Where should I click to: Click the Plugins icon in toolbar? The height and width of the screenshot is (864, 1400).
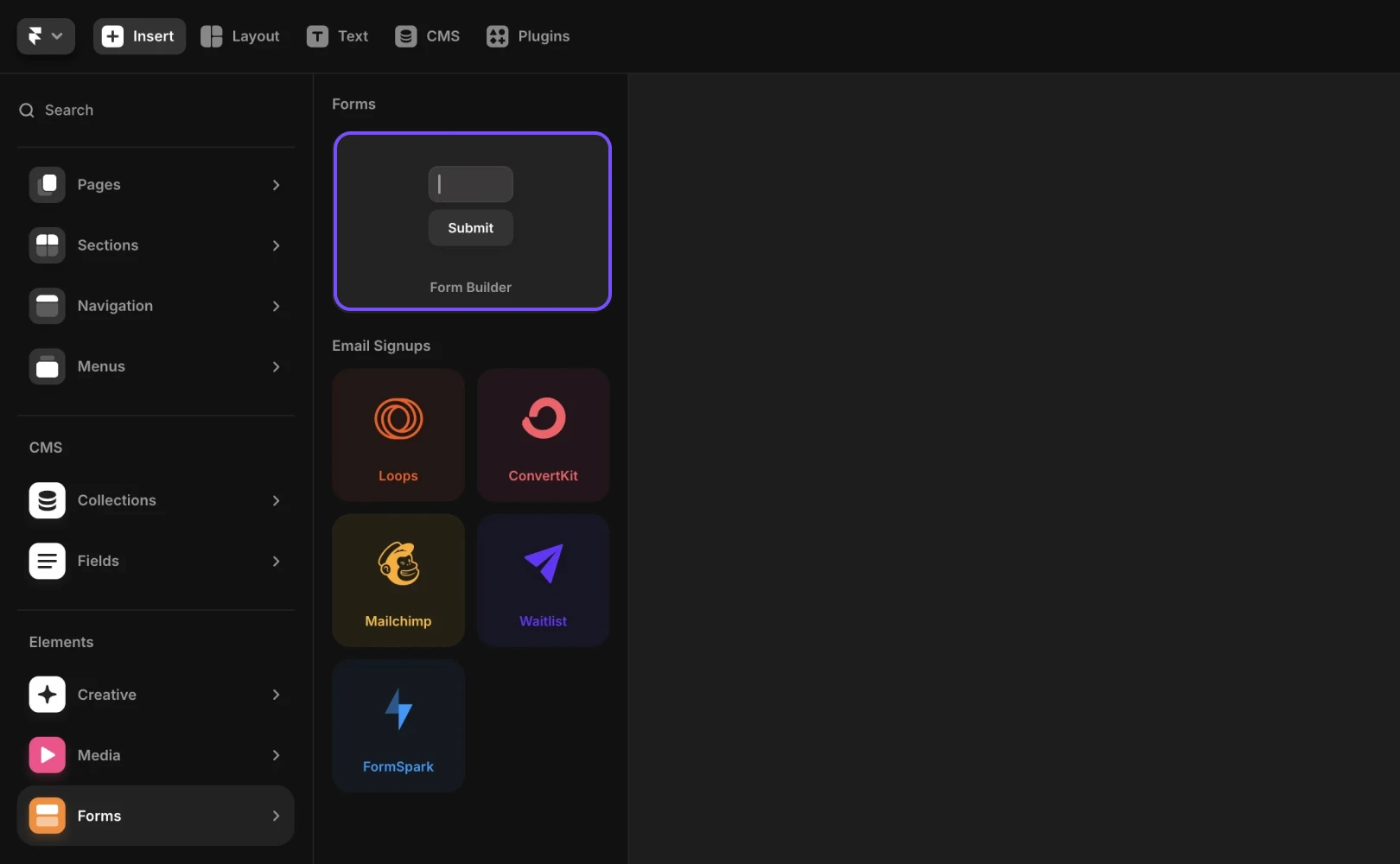tap(498, 36)
